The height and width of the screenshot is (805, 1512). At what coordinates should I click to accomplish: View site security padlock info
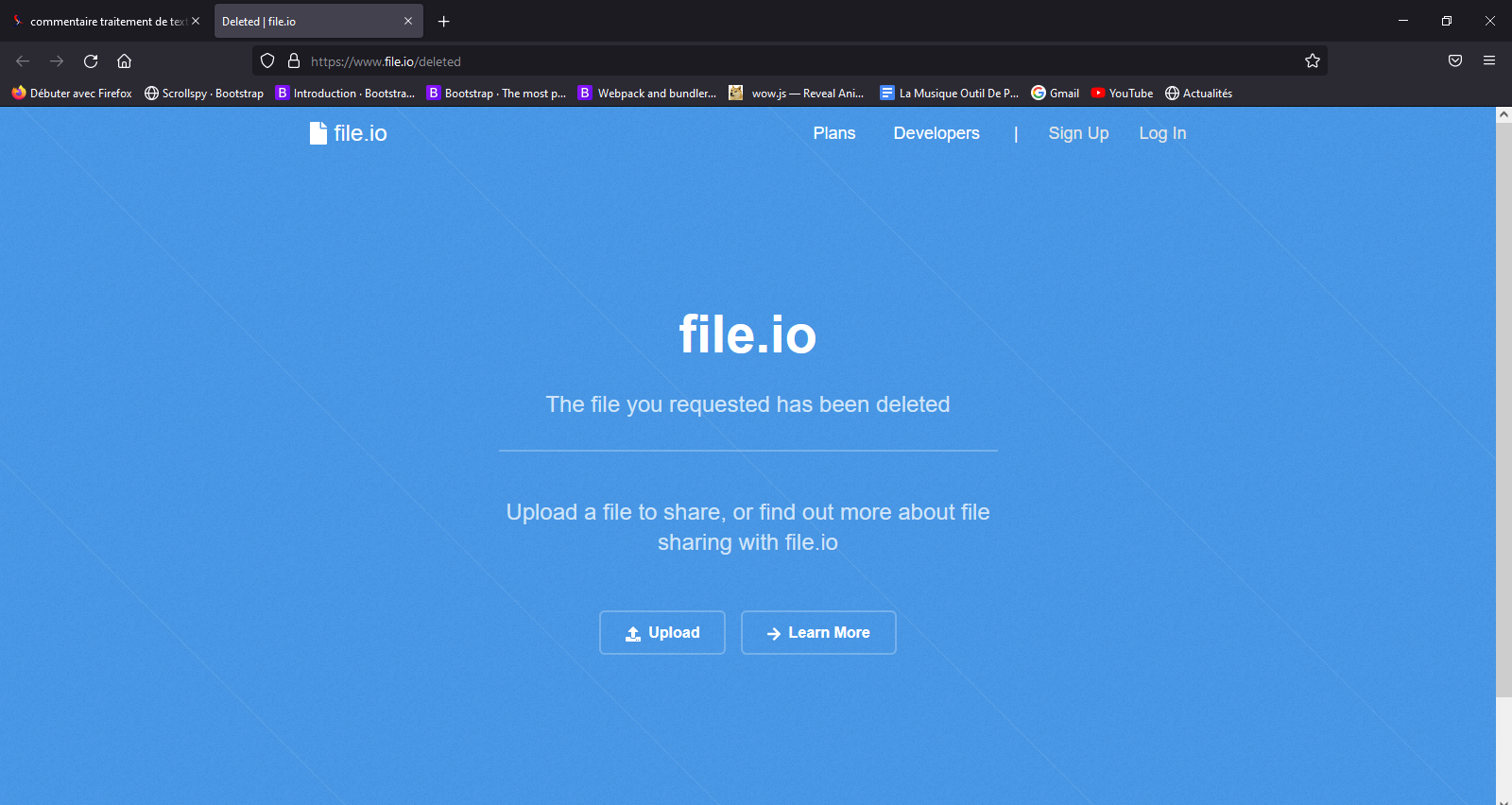[294, 61]
